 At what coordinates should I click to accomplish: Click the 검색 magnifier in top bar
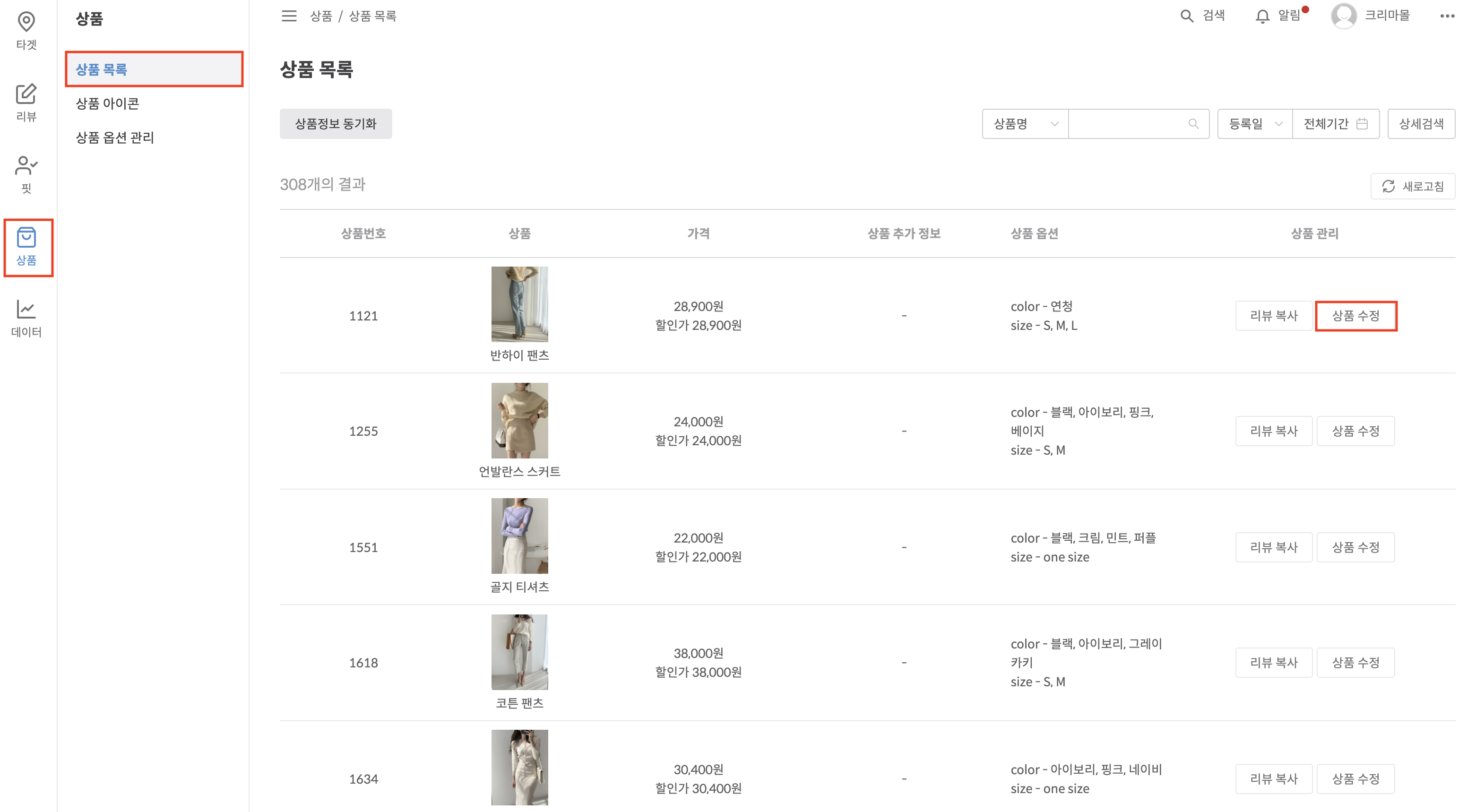[1187, 16]
